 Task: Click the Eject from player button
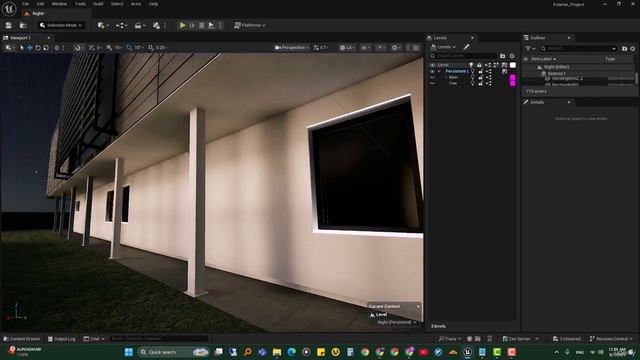pos(211,25)
